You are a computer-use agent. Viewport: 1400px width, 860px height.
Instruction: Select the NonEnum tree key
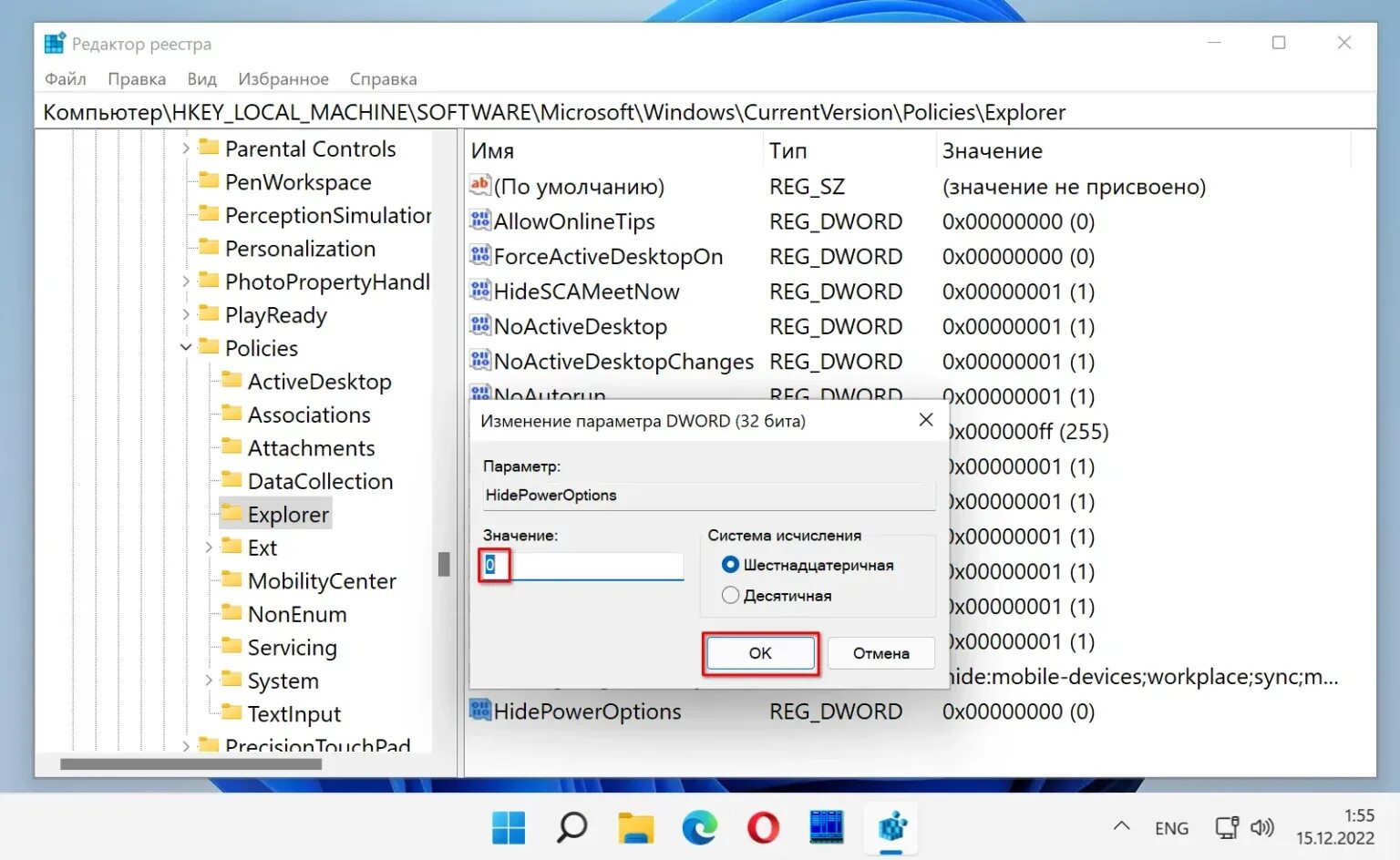pos(297,614)
